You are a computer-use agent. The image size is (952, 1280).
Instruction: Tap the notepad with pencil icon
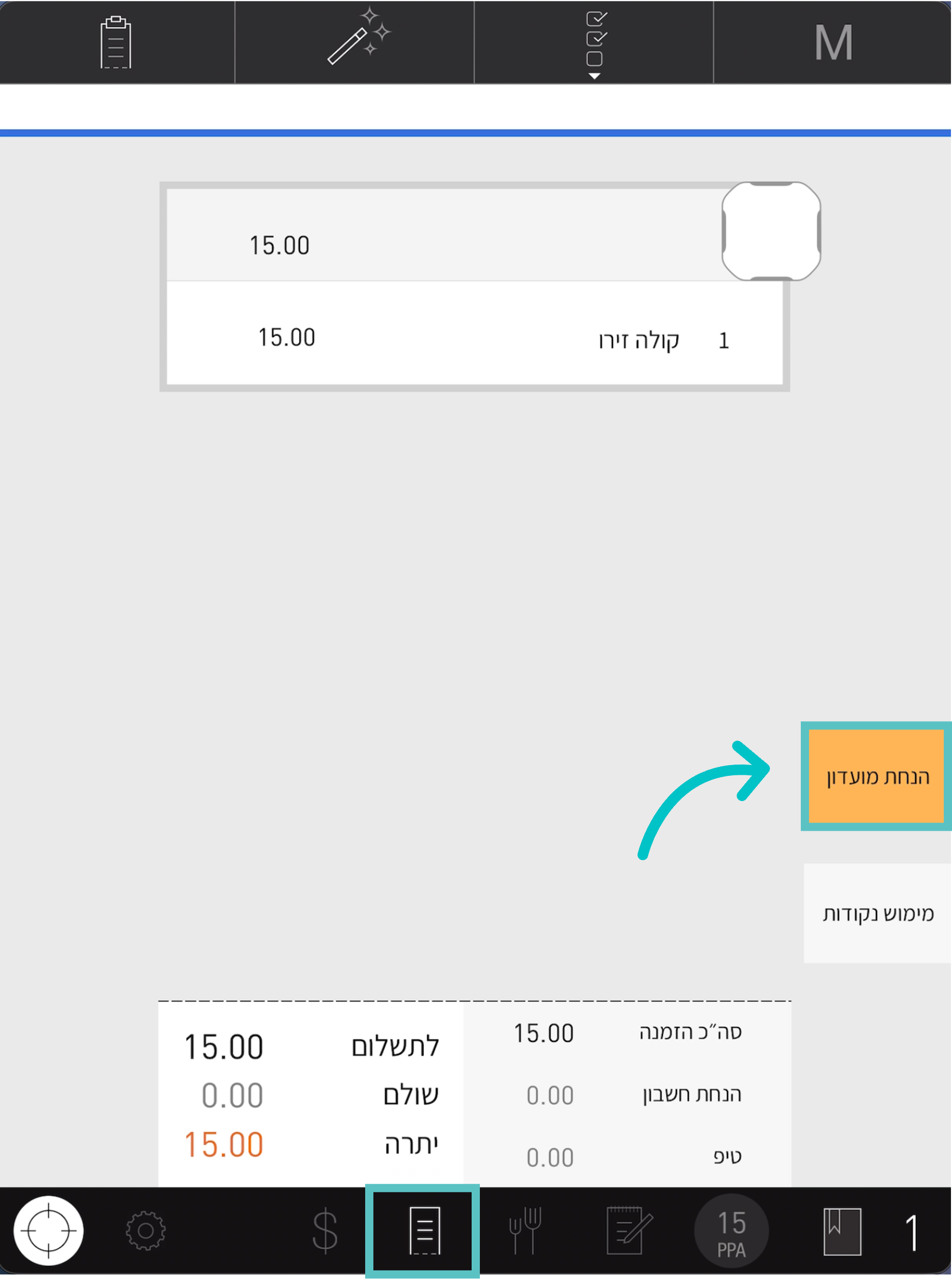tap(630, 1231)
